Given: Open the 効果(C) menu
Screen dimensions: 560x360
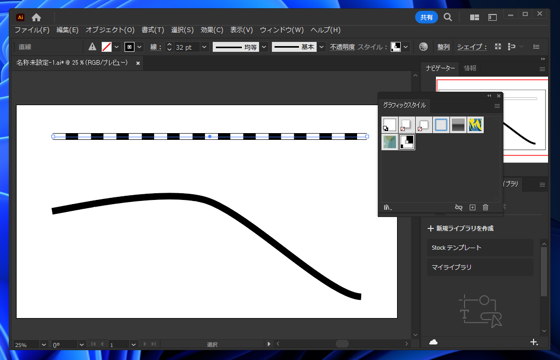Looking at the screenshot, I should [x=212, y=30].
